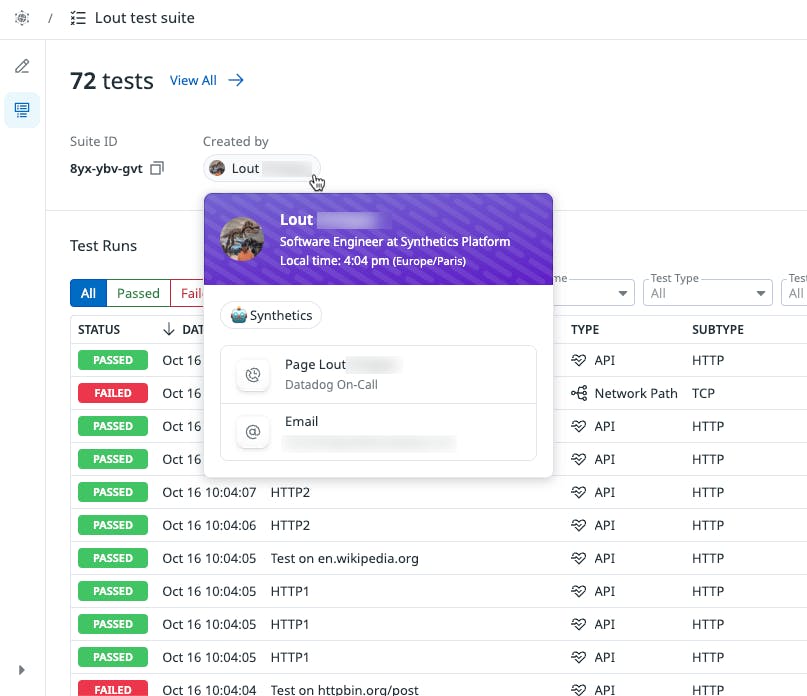Click the test suite checklist icon beside title
807x696 pixels.
tap(78, 17)
